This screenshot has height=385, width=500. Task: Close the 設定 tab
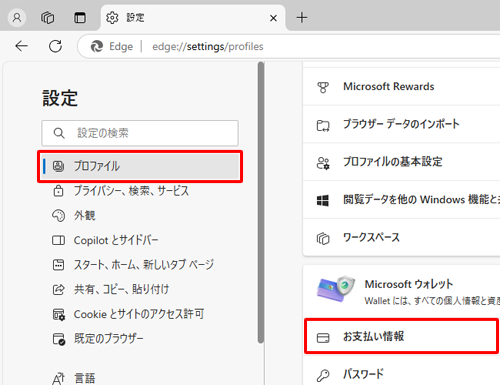point(273,18)
